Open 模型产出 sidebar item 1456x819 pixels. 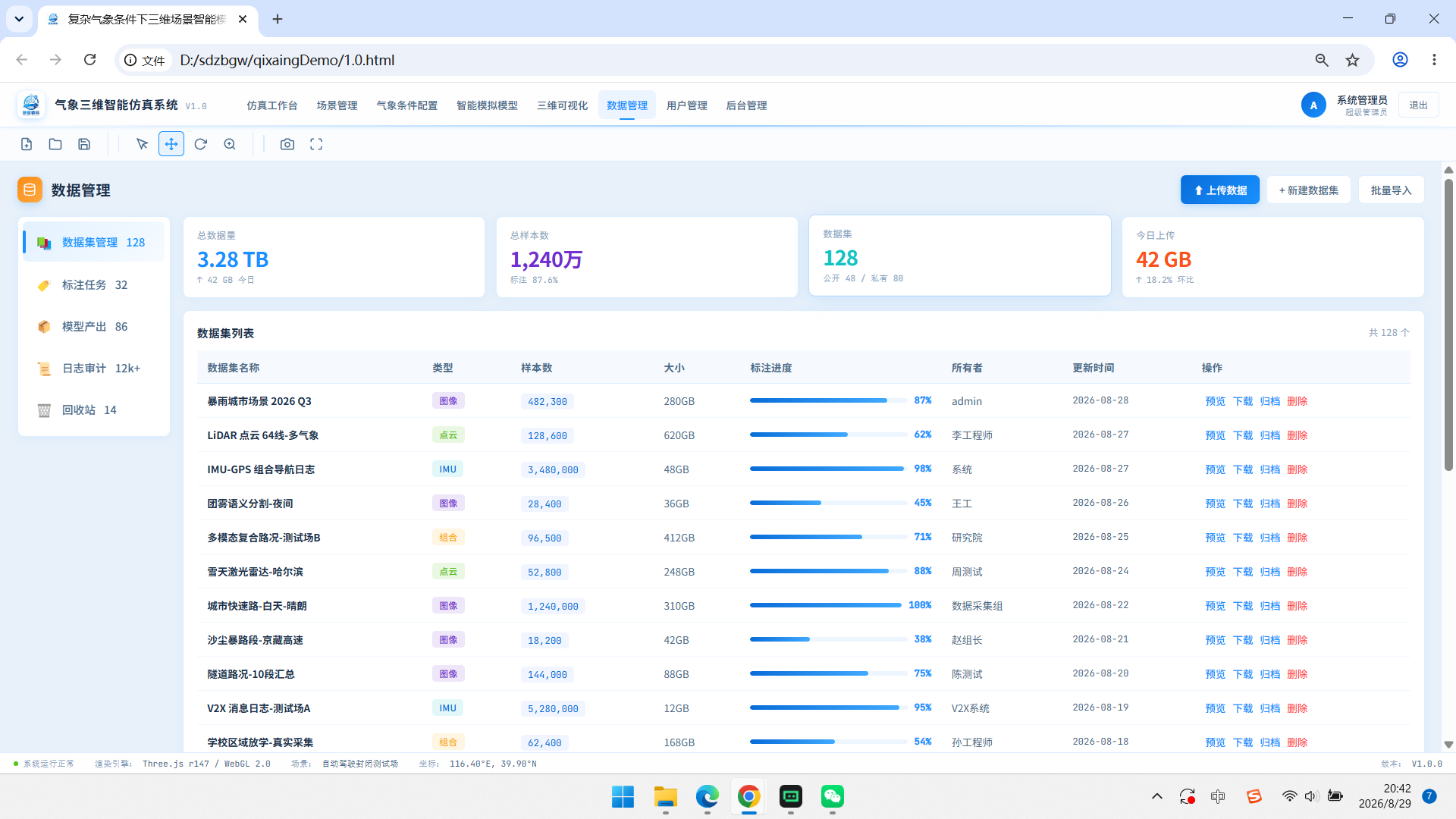(x=94, y=327)
